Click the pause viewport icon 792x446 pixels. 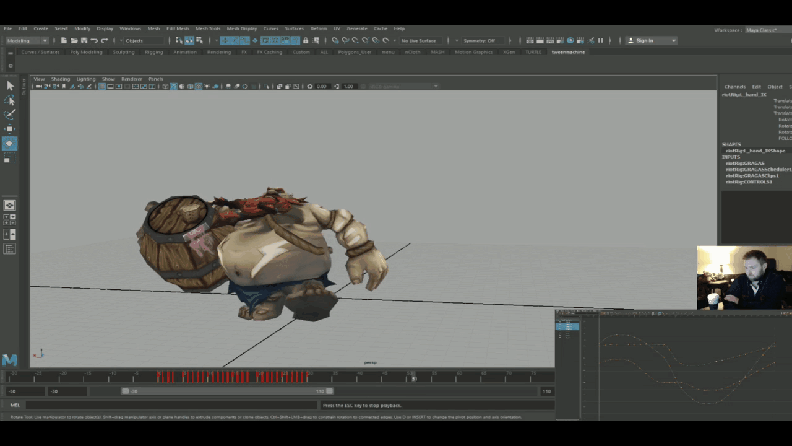[601, 40]
